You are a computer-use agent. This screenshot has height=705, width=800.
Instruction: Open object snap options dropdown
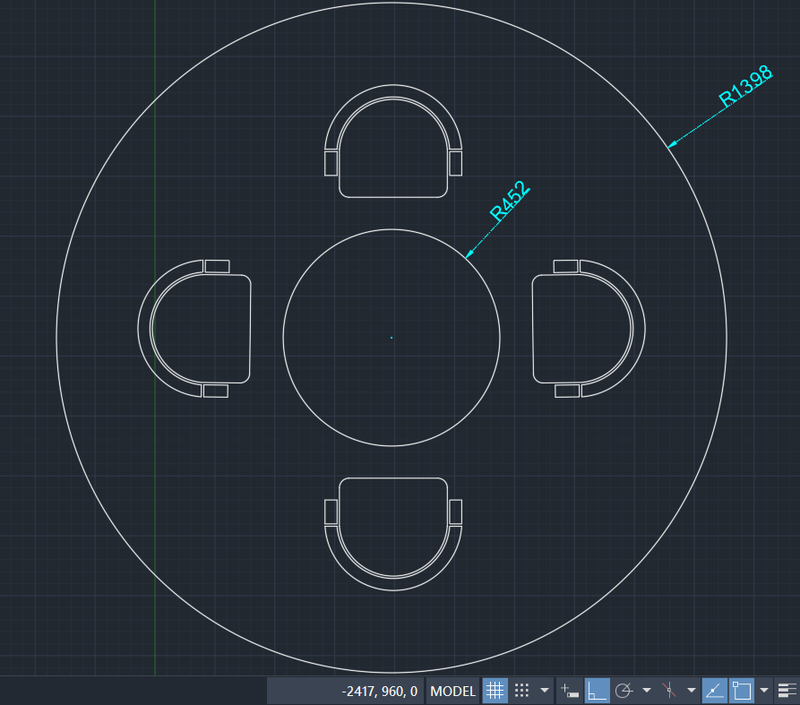(x=764, y=691)
